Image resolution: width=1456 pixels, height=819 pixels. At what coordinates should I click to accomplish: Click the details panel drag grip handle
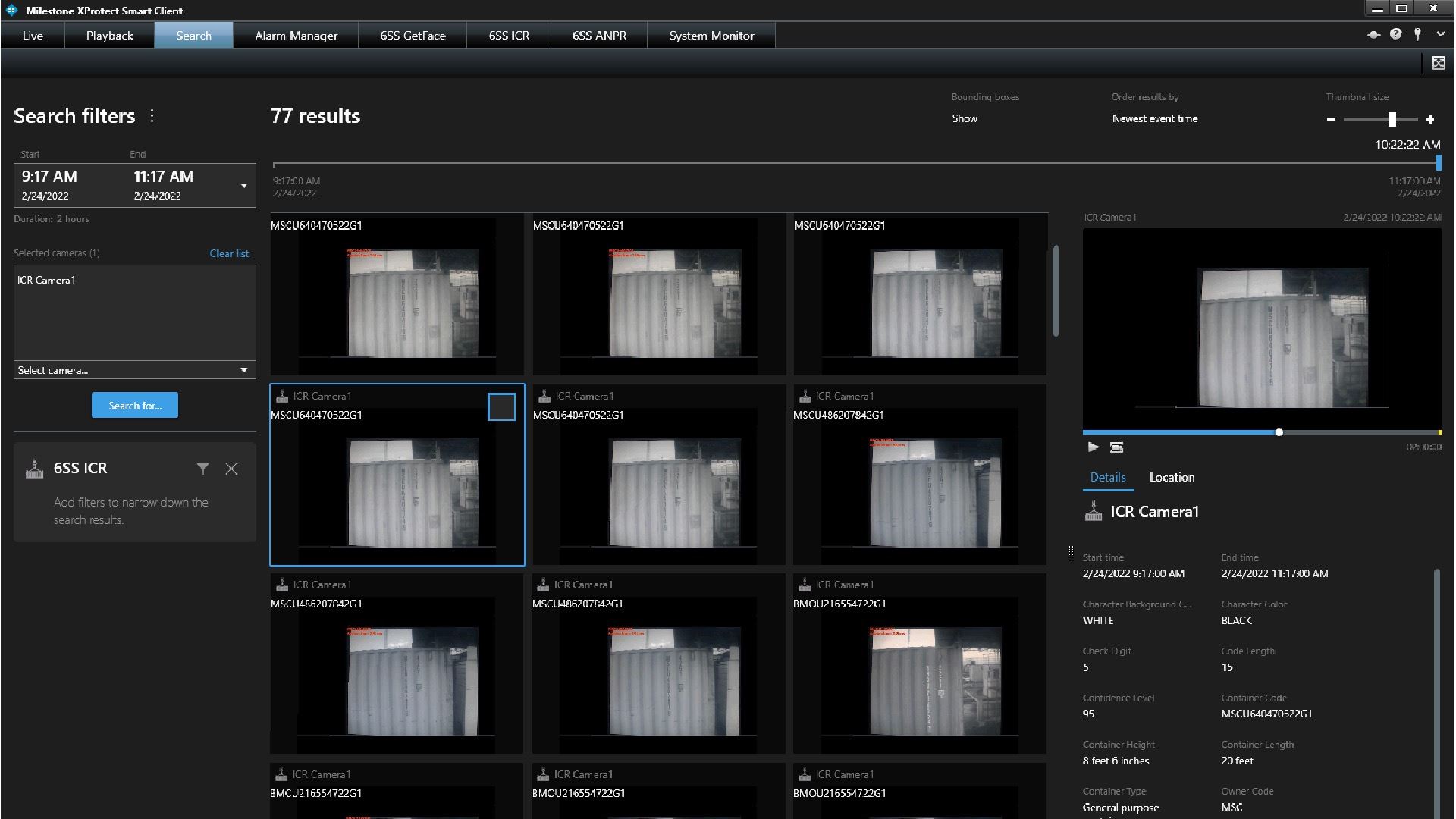pos(1071,553)
